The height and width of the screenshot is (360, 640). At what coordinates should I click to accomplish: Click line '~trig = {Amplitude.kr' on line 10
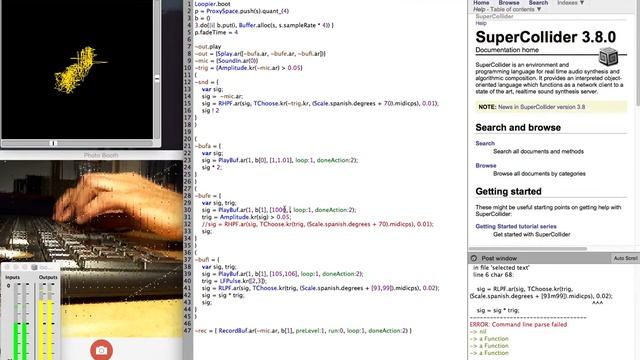pos(248,68)
